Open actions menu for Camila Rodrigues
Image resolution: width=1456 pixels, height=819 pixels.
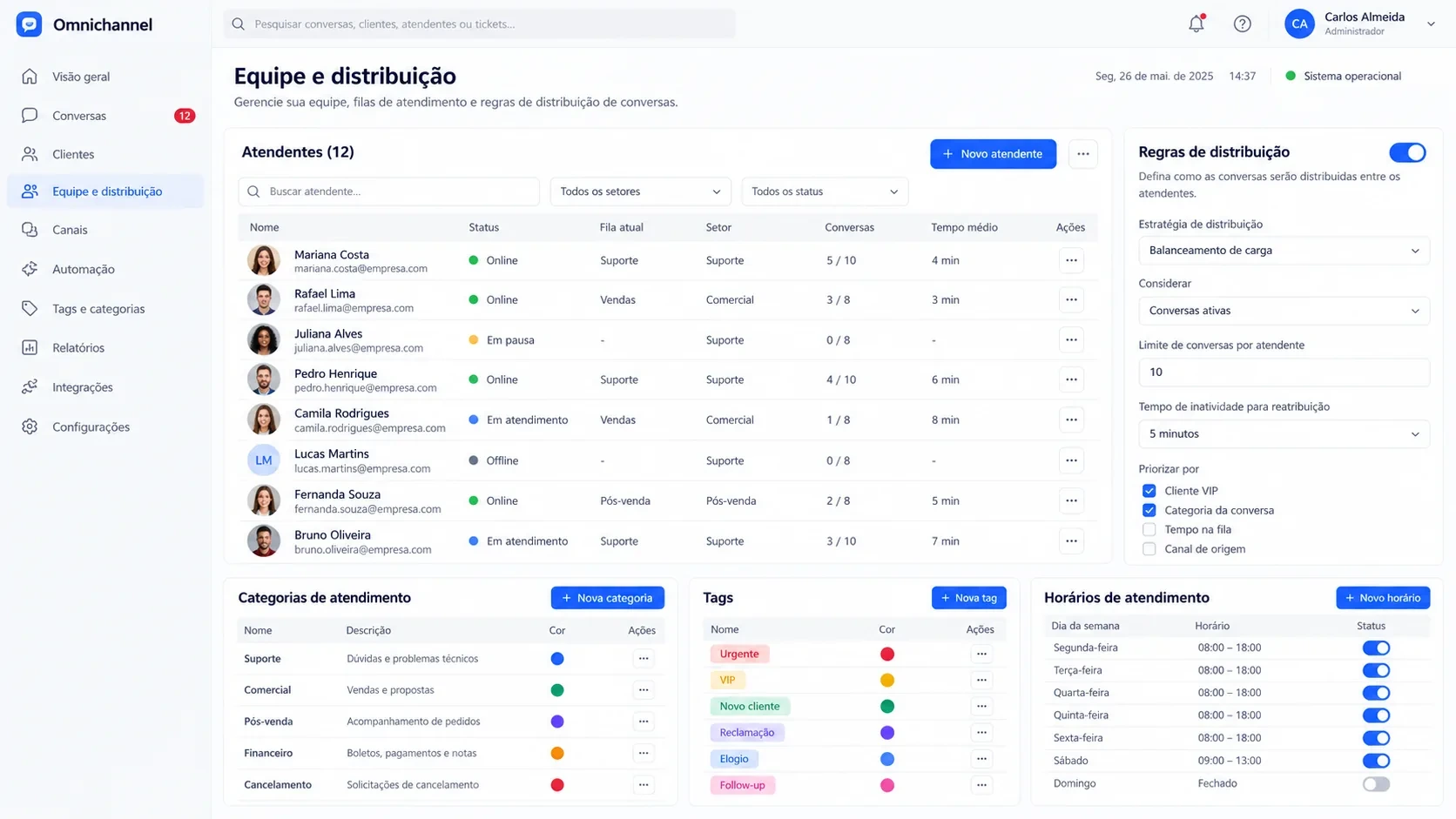1071,420
